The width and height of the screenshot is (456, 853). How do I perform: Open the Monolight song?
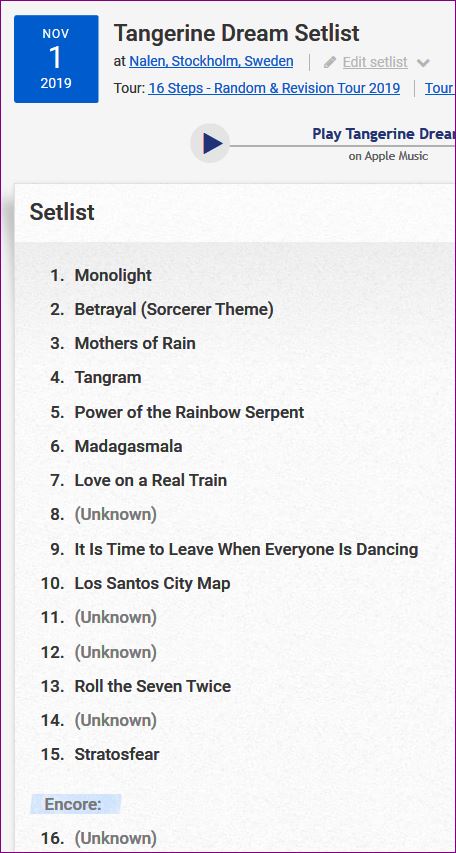coord(113,275)
